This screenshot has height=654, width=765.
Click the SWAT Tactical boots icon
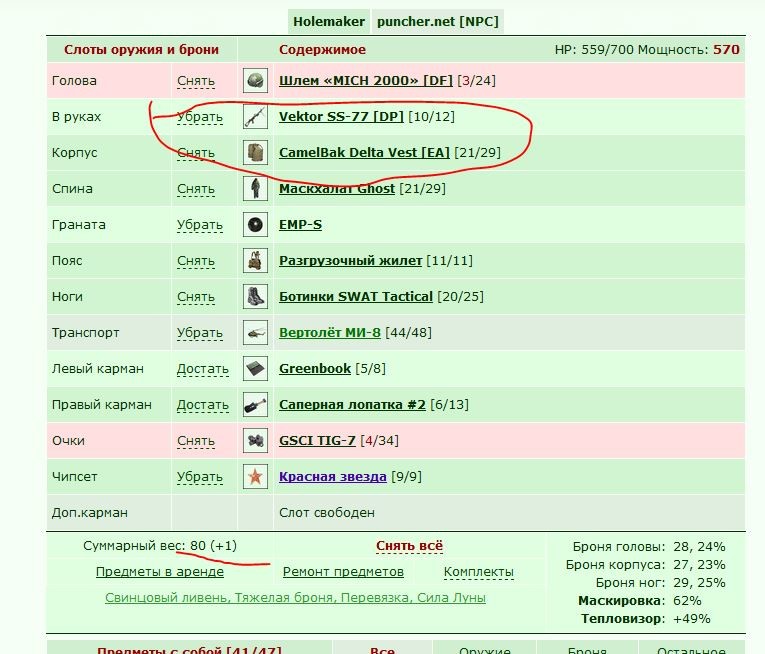tap(255, 297)
